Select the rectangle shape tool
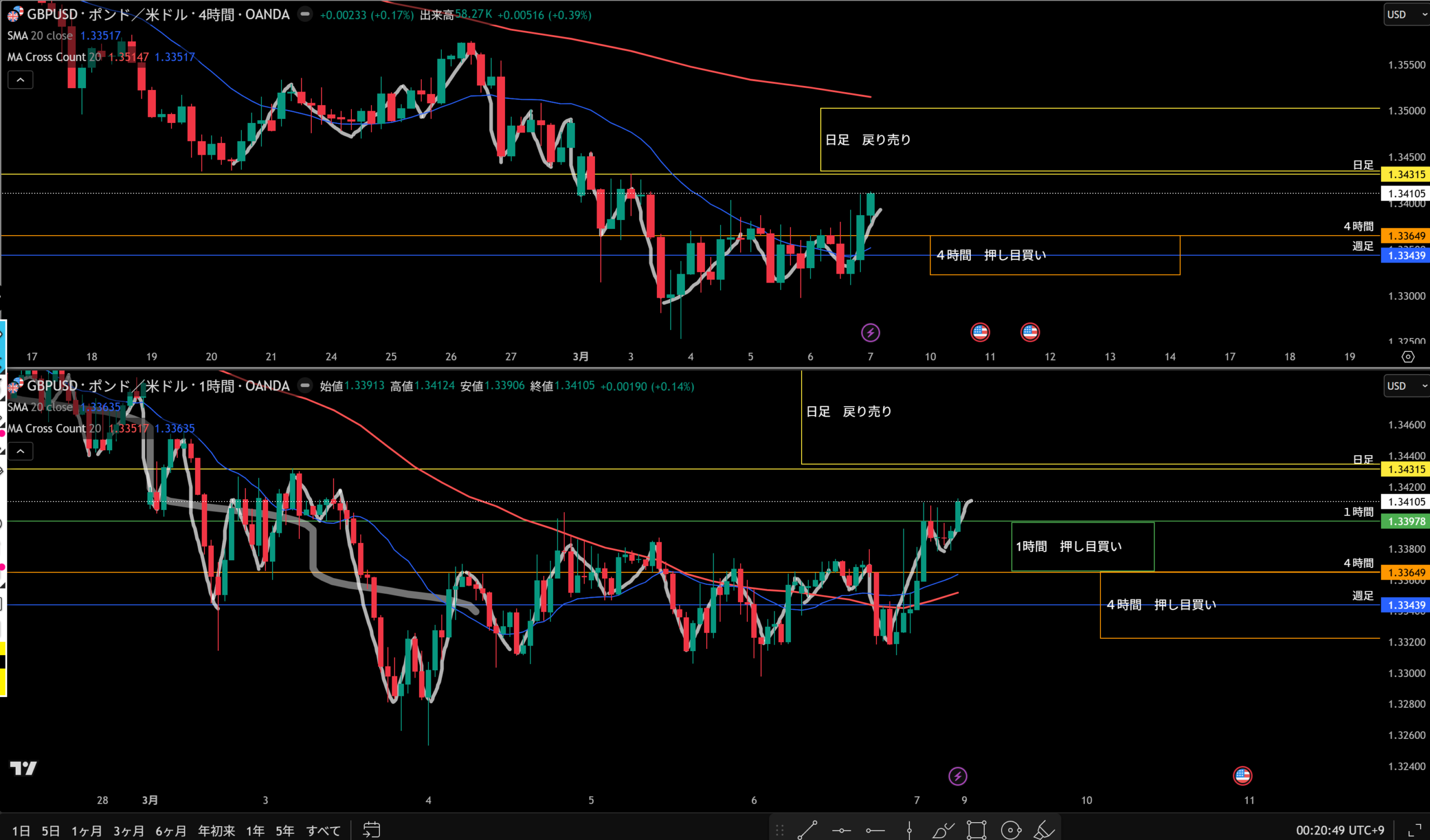 (x=976, y=830)
